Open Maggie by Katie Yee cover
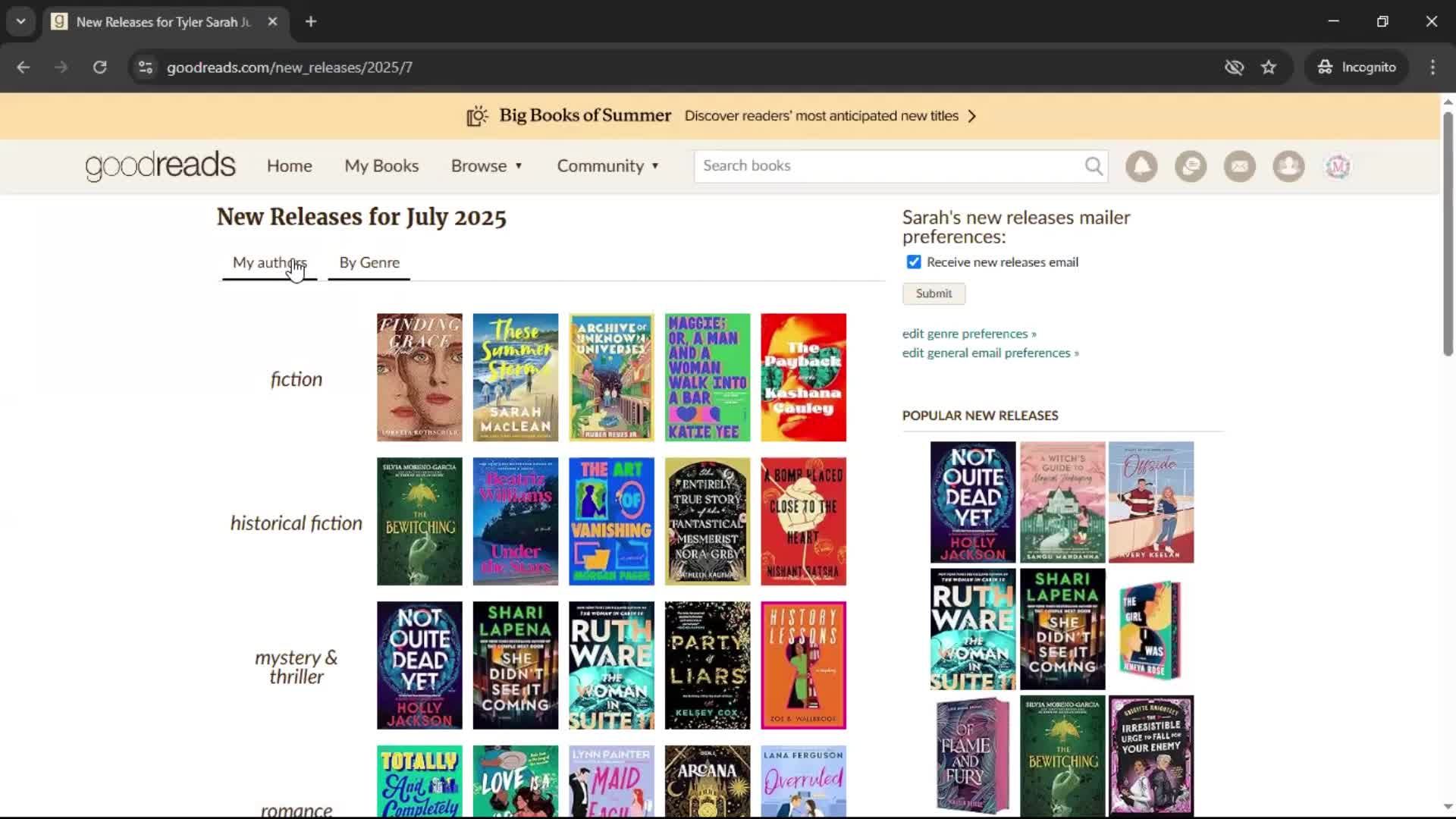This screenshot has height=819, width=1456. tap(708, 378)
